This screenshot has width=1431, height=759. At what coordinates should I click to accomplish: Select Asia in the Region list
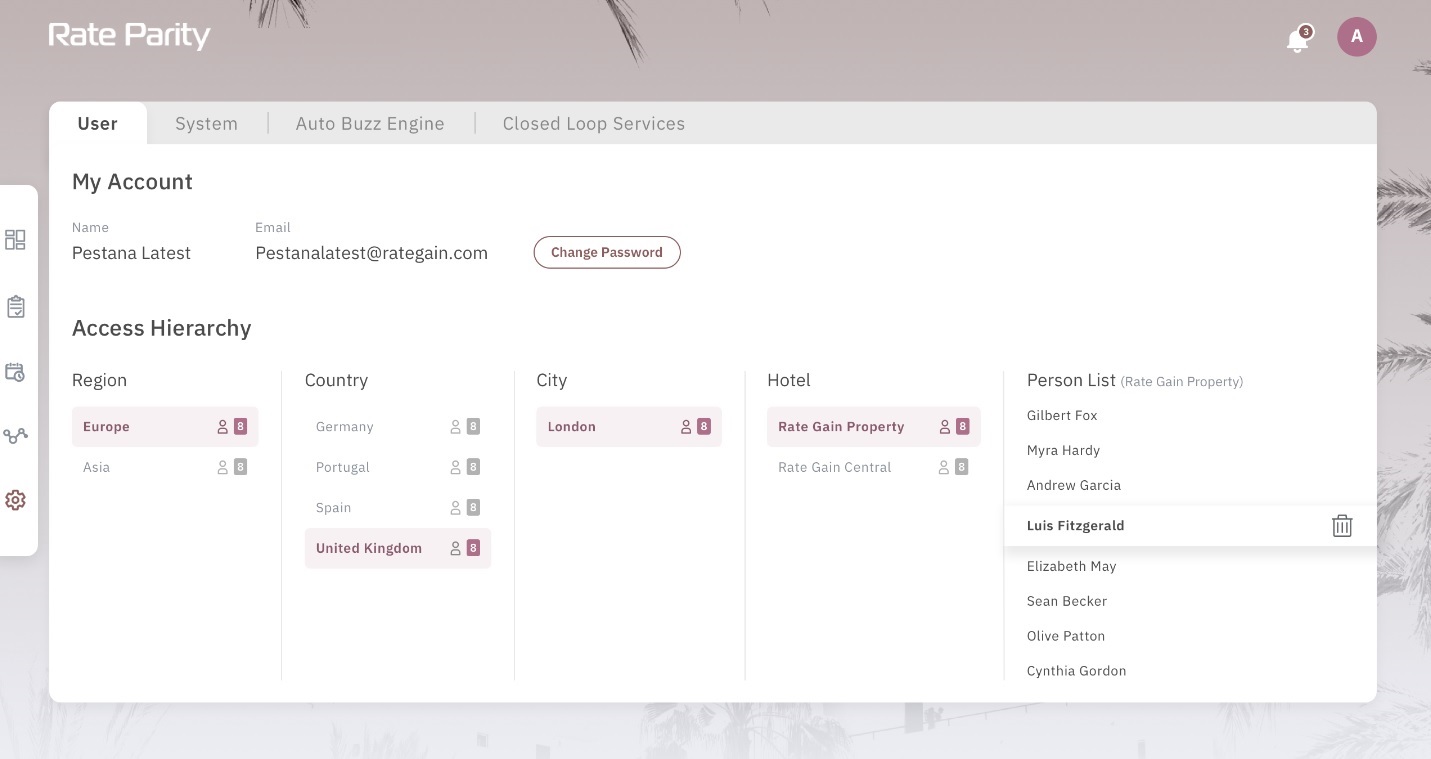(x=97, y=467)
